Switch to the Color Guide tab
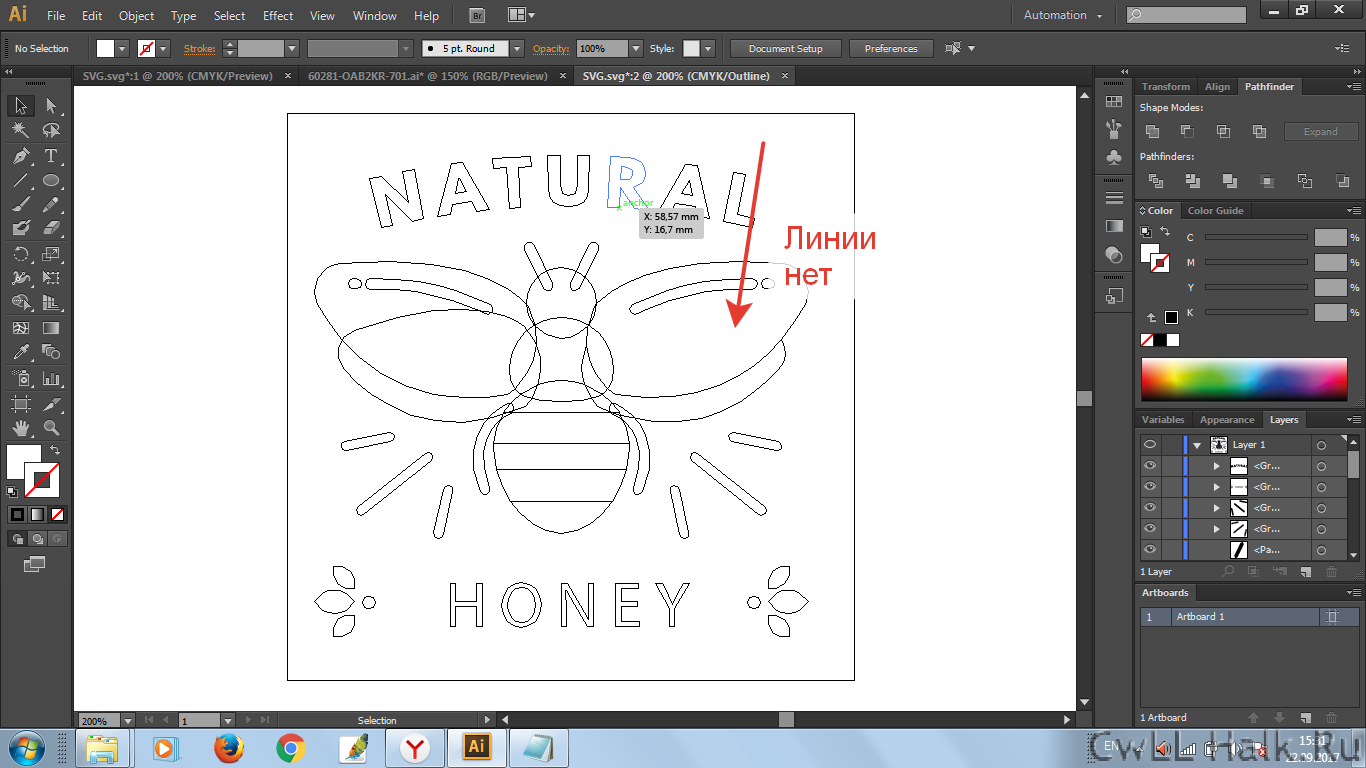Screen dimensions: 1366x768 pyautogui.click(x=1215, y=211)
